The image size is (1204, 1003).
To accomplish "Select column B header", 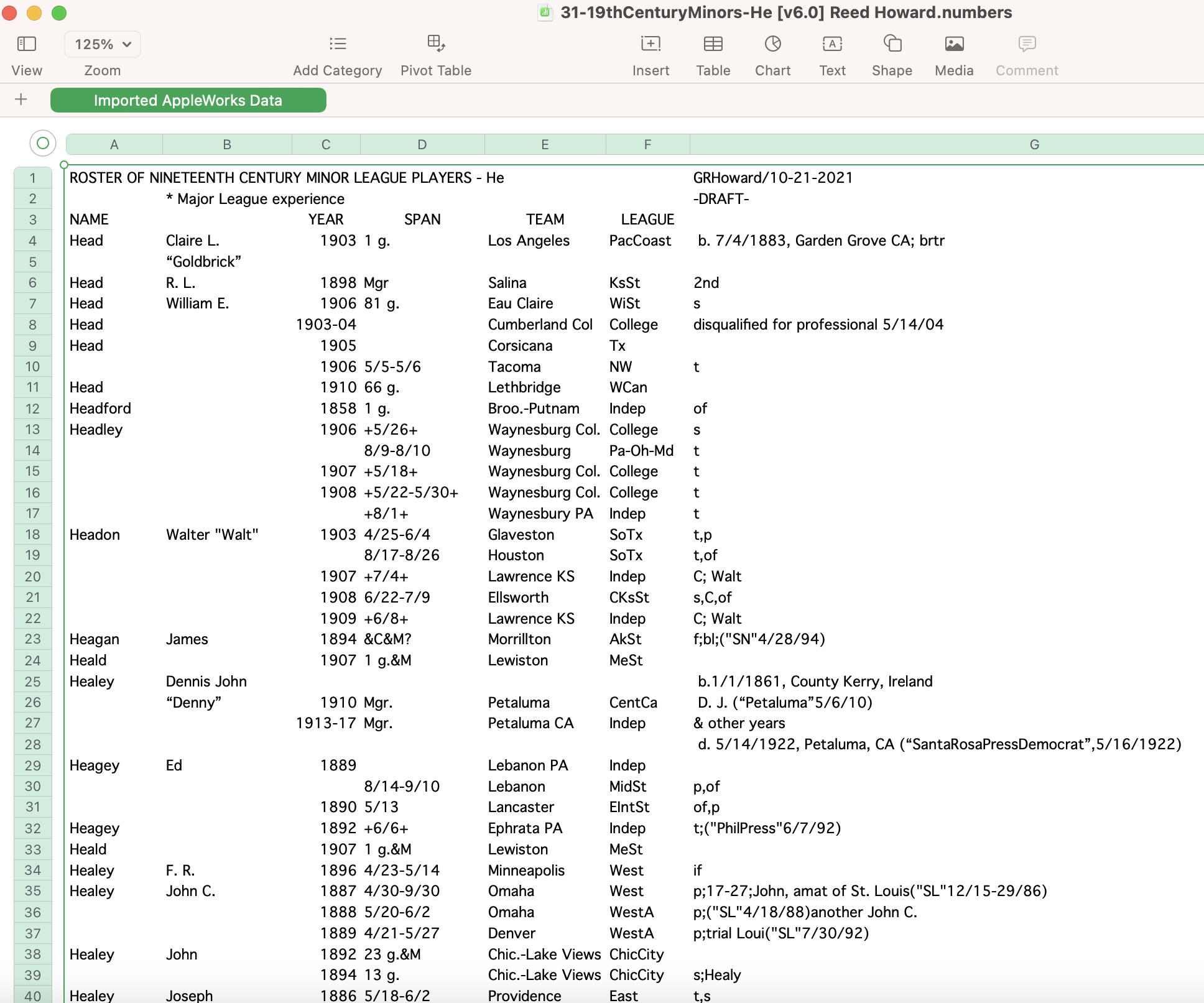I will pyautogui.click(x=227, y=144).
